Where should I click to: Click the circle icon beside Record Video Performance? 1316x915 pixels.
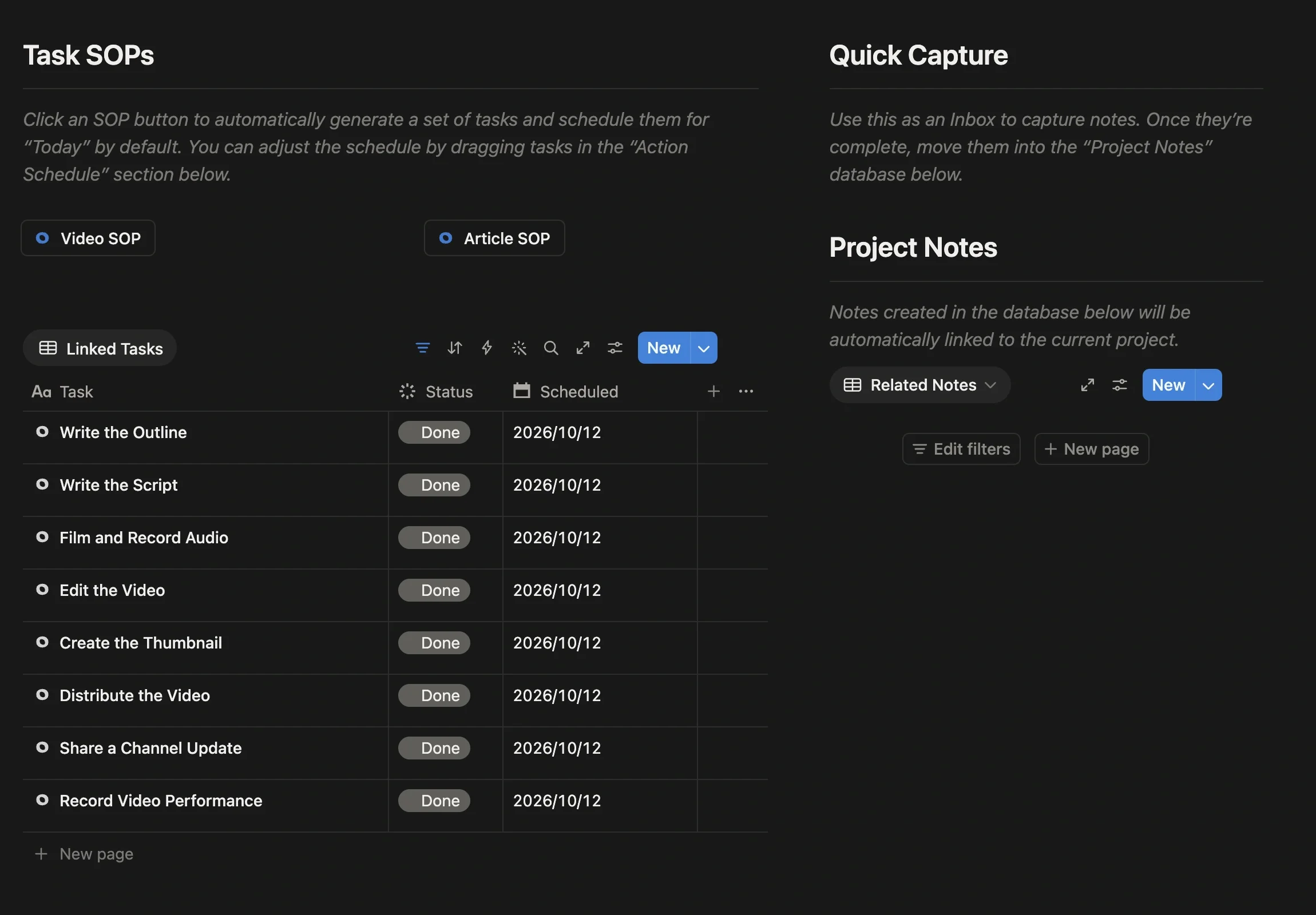[x=42, y=800]
